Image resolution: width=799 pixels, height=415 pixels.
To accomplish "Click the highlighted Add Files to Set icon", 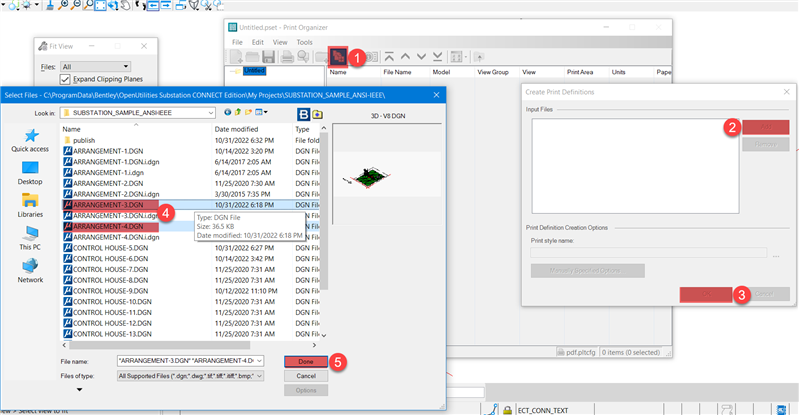I will (341, 57).
